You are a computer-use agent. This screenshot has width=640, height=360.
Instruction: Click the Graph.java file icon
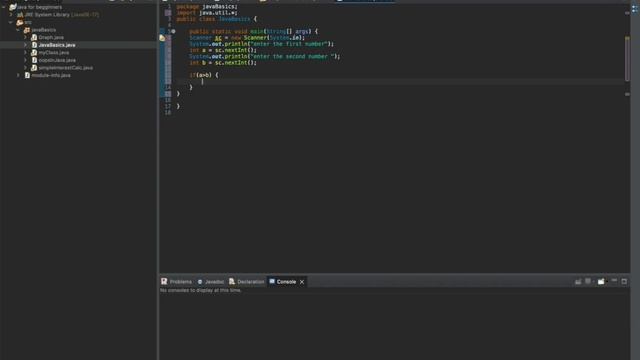[34, 37]
